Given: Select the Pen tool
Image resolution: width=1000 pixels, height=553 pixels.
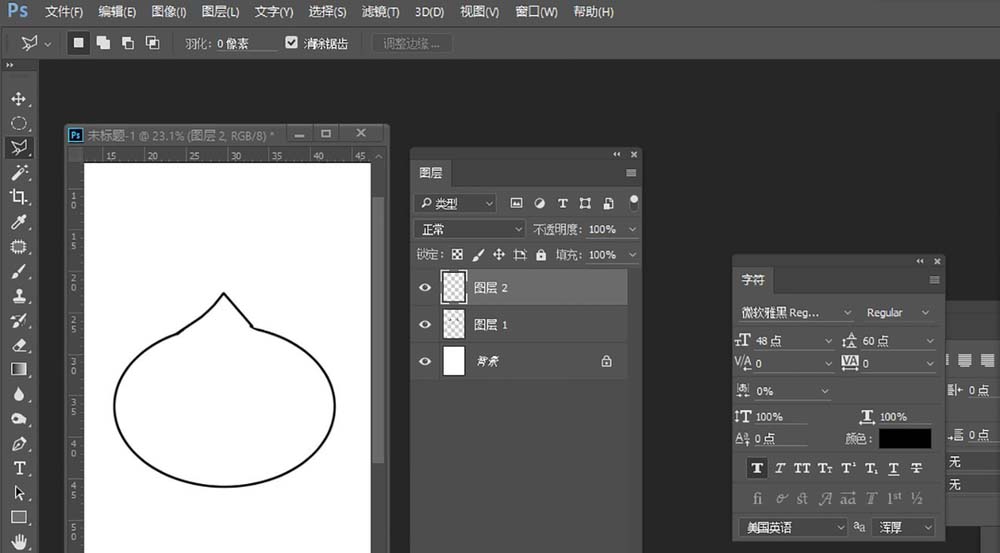Looking at the screenshot, I should click(19, 443).
